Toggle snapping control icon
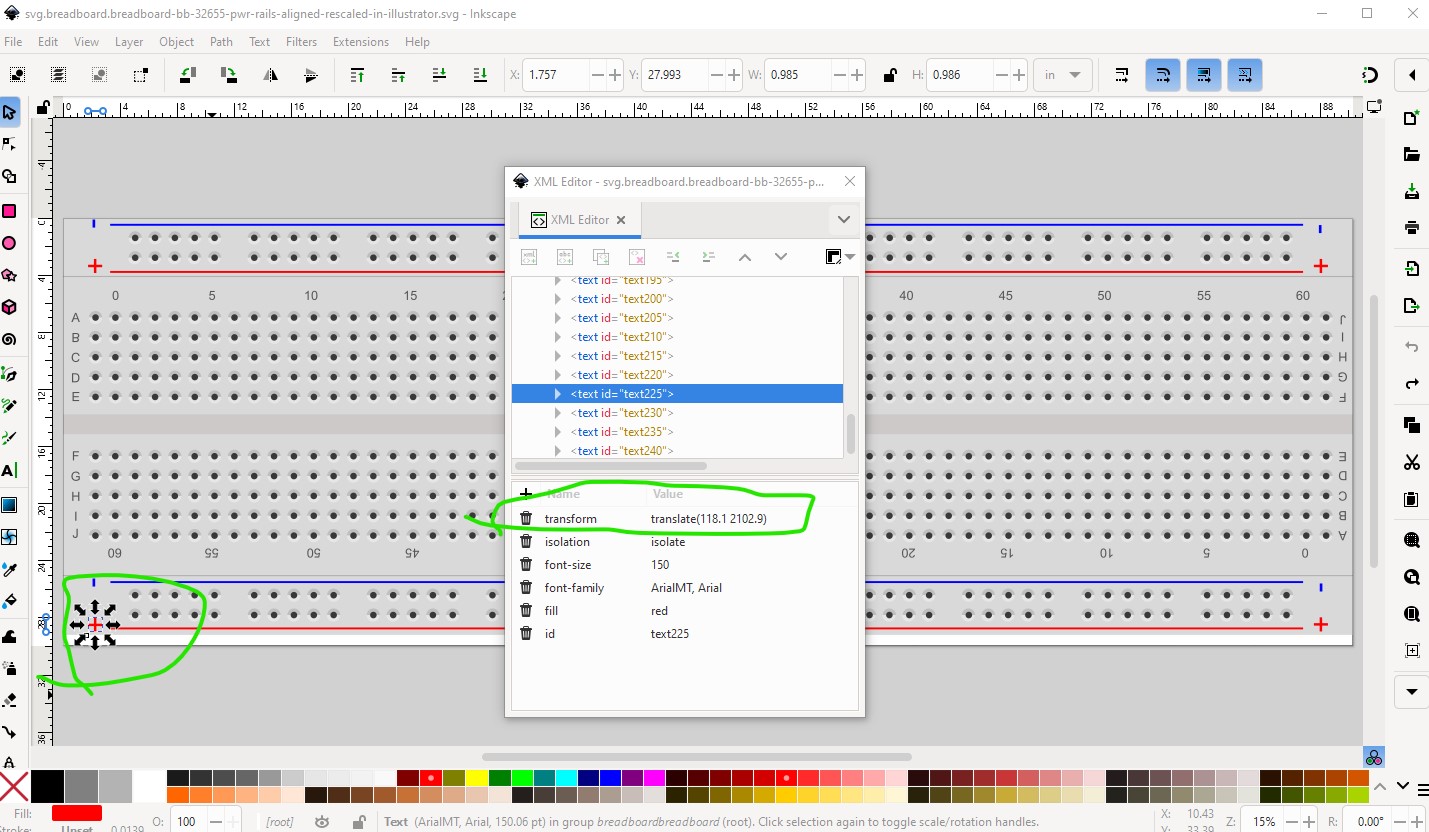Viewport: 1429px width, 832px height. coord(1370,75)
